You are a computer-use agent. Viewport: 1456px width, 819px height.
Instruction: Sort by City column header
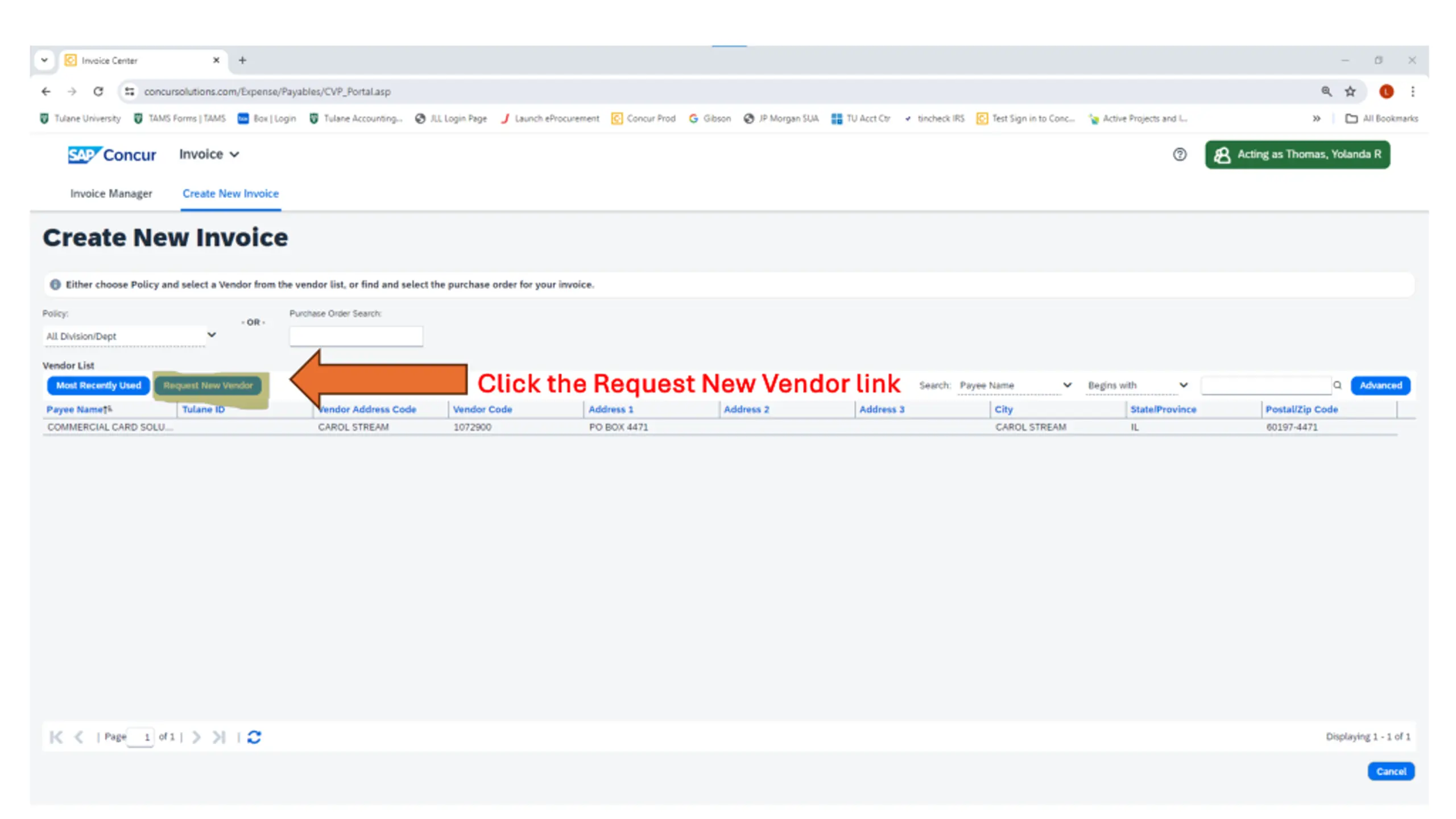[1004, 409]
